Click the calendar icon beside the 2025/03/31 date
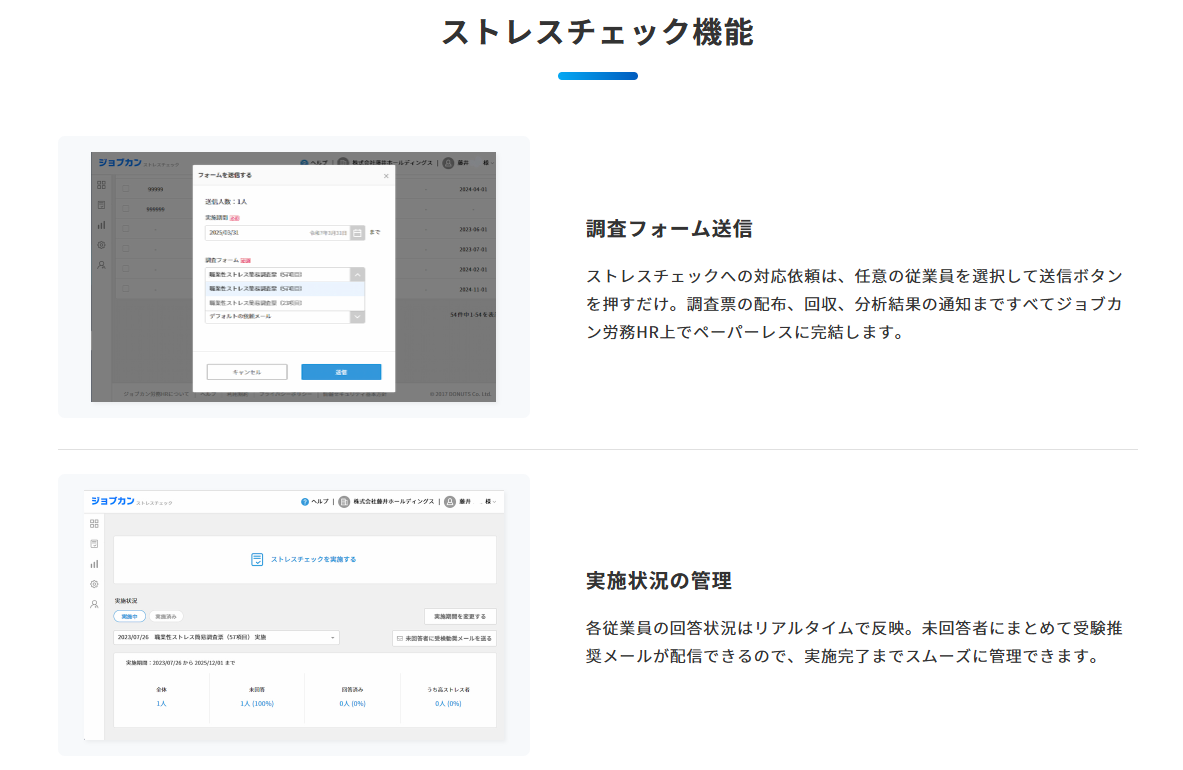 (x=358, y=232)
